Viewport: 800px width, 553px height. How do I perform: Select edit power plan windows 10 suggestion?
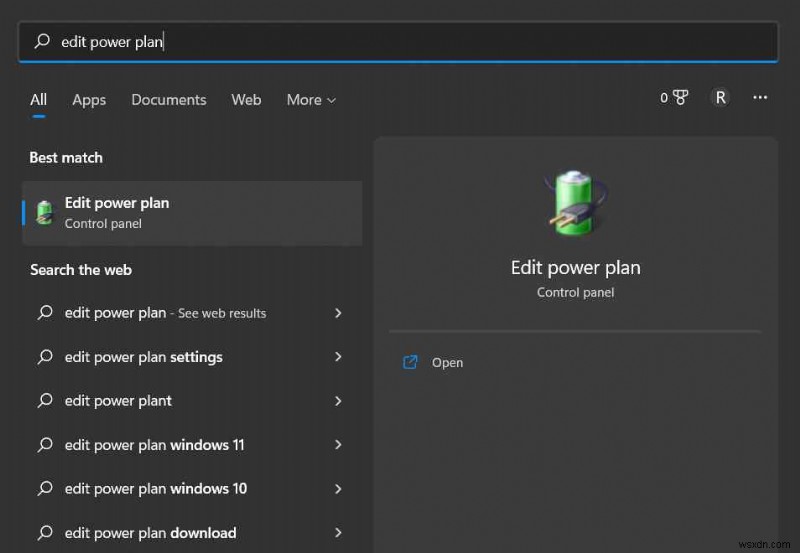[x=155, y=489]
